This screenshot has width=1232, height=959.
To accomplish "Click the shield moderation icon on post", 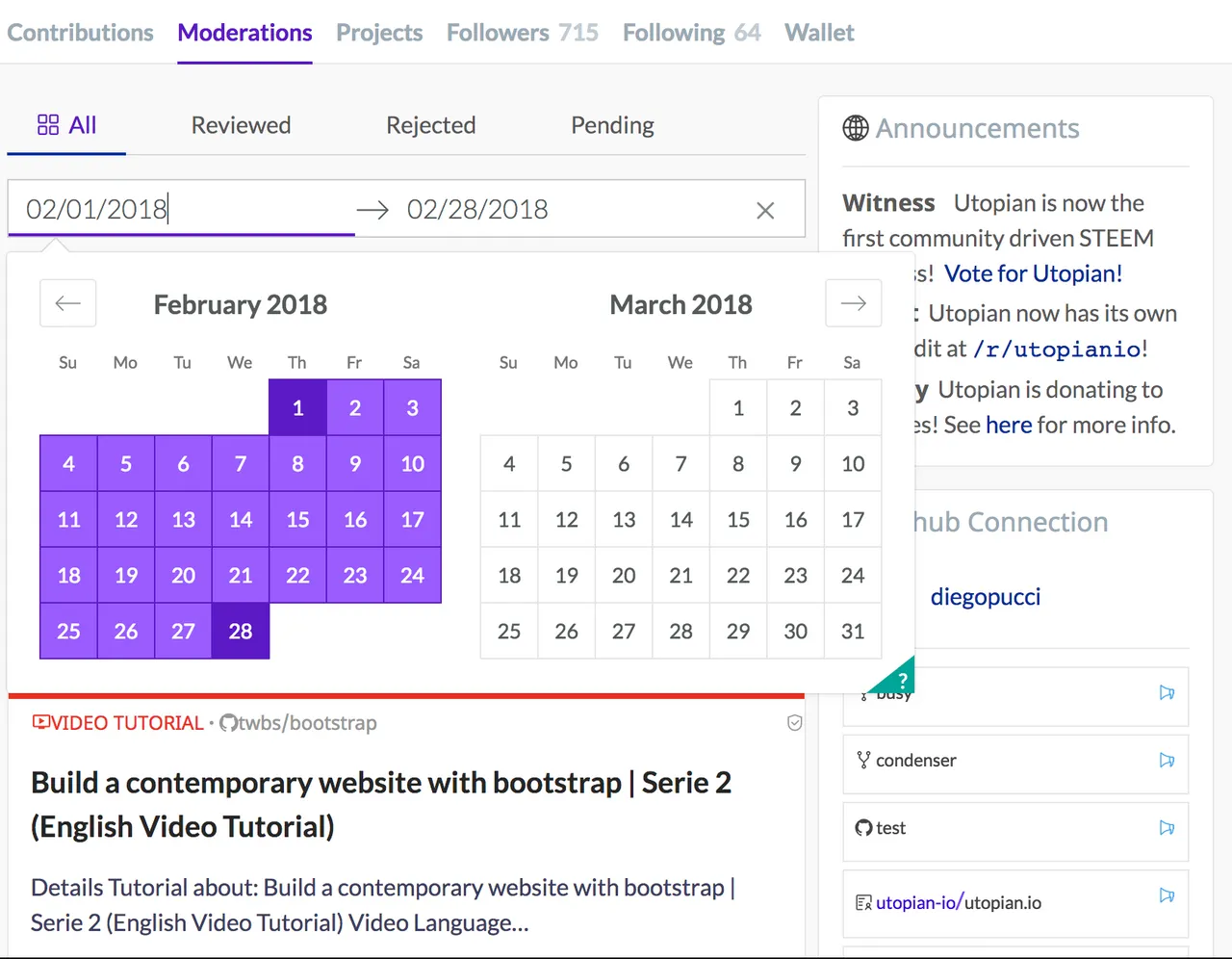I will 794,723.
